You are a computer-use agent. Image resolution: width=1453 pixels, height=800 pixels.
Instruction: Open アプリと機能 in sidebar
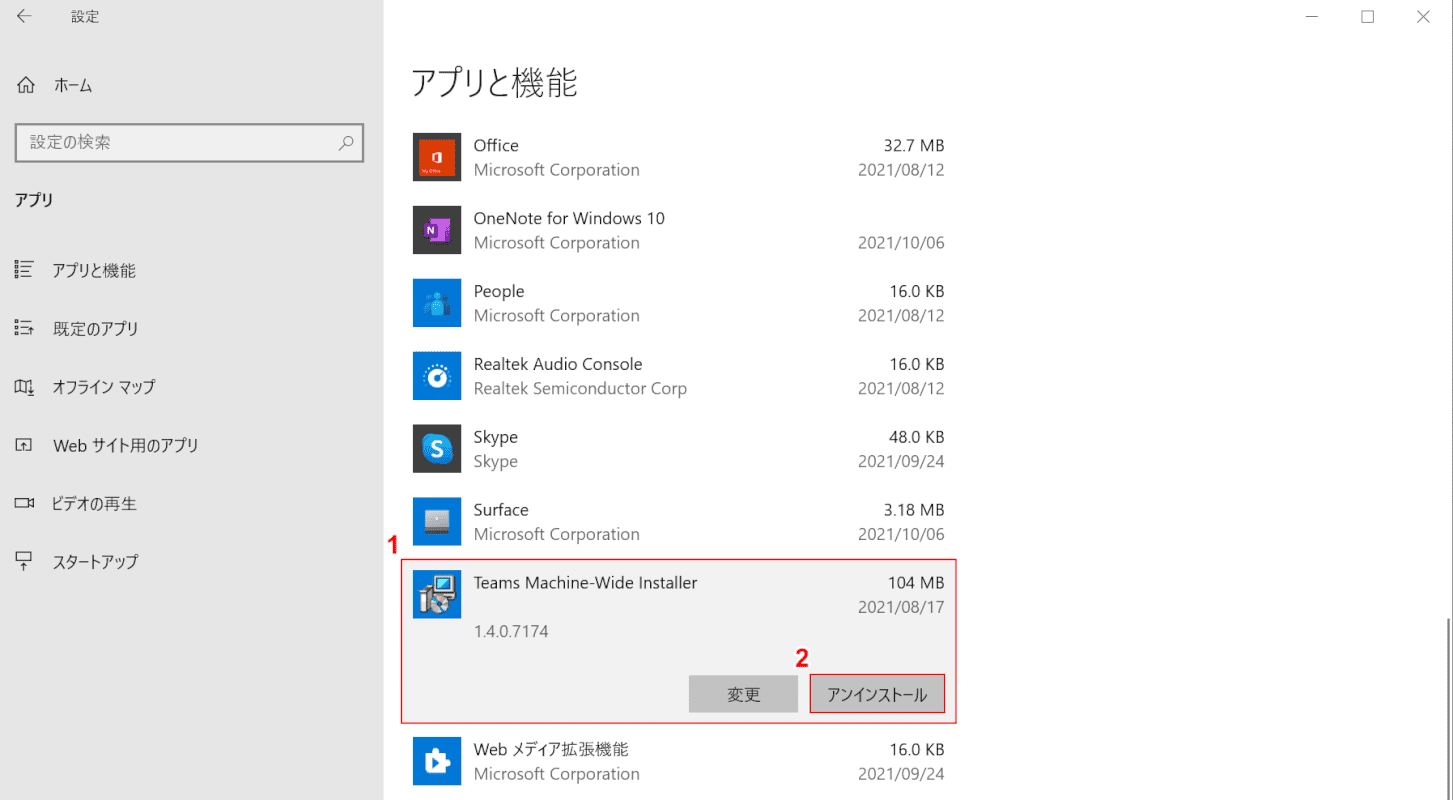tap(94, 271)
